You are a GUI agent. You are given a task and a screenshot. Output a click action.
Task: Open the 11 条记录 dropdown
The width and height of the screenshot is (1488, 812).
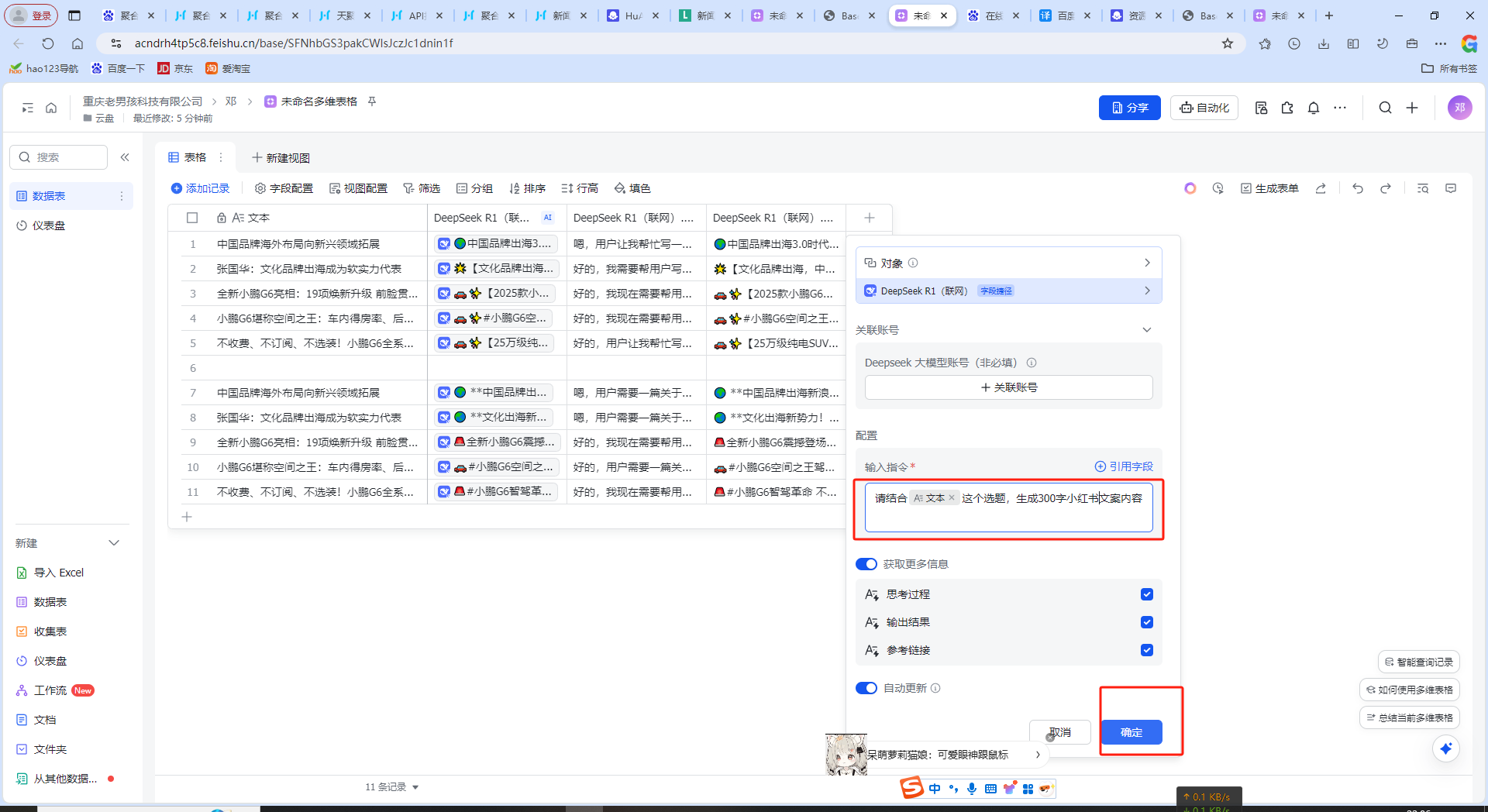(392, 787)
